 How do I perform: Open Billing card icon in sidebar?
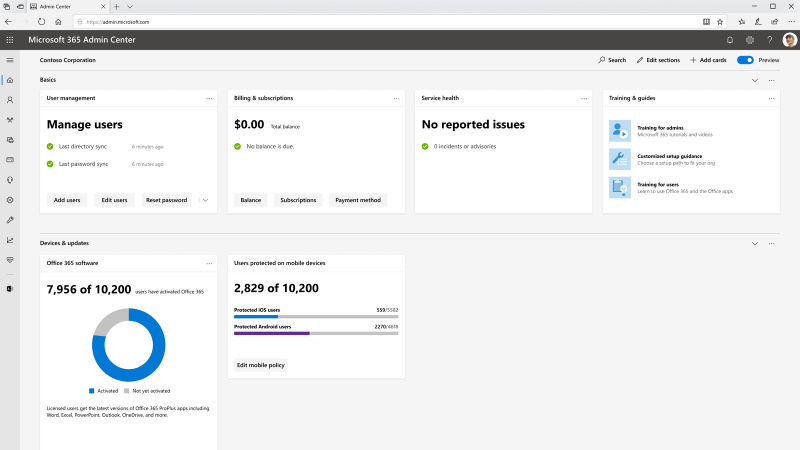click(10, 160)
